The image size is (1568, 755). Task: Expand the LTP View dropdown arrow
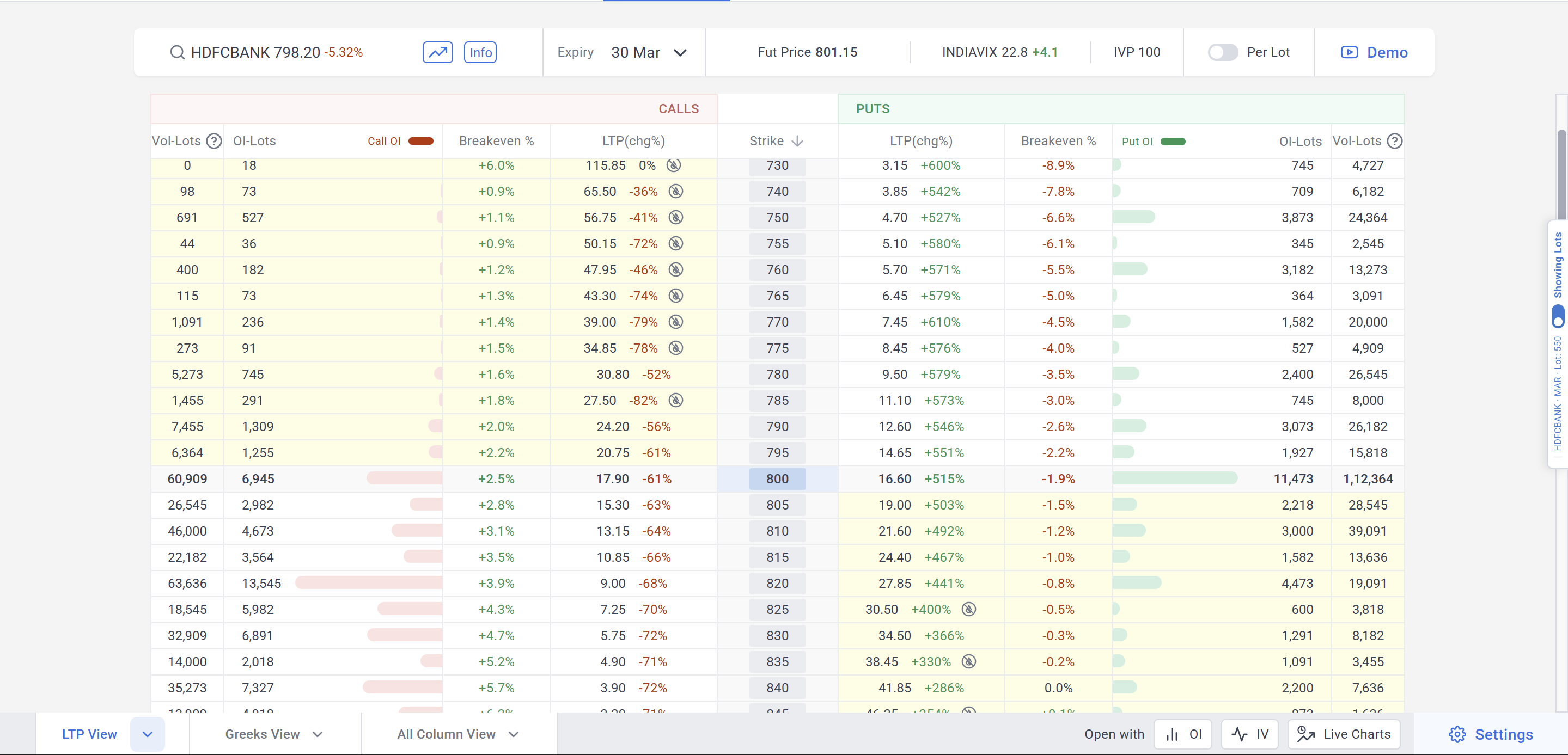pyautogui.click(x=147, y=734)
